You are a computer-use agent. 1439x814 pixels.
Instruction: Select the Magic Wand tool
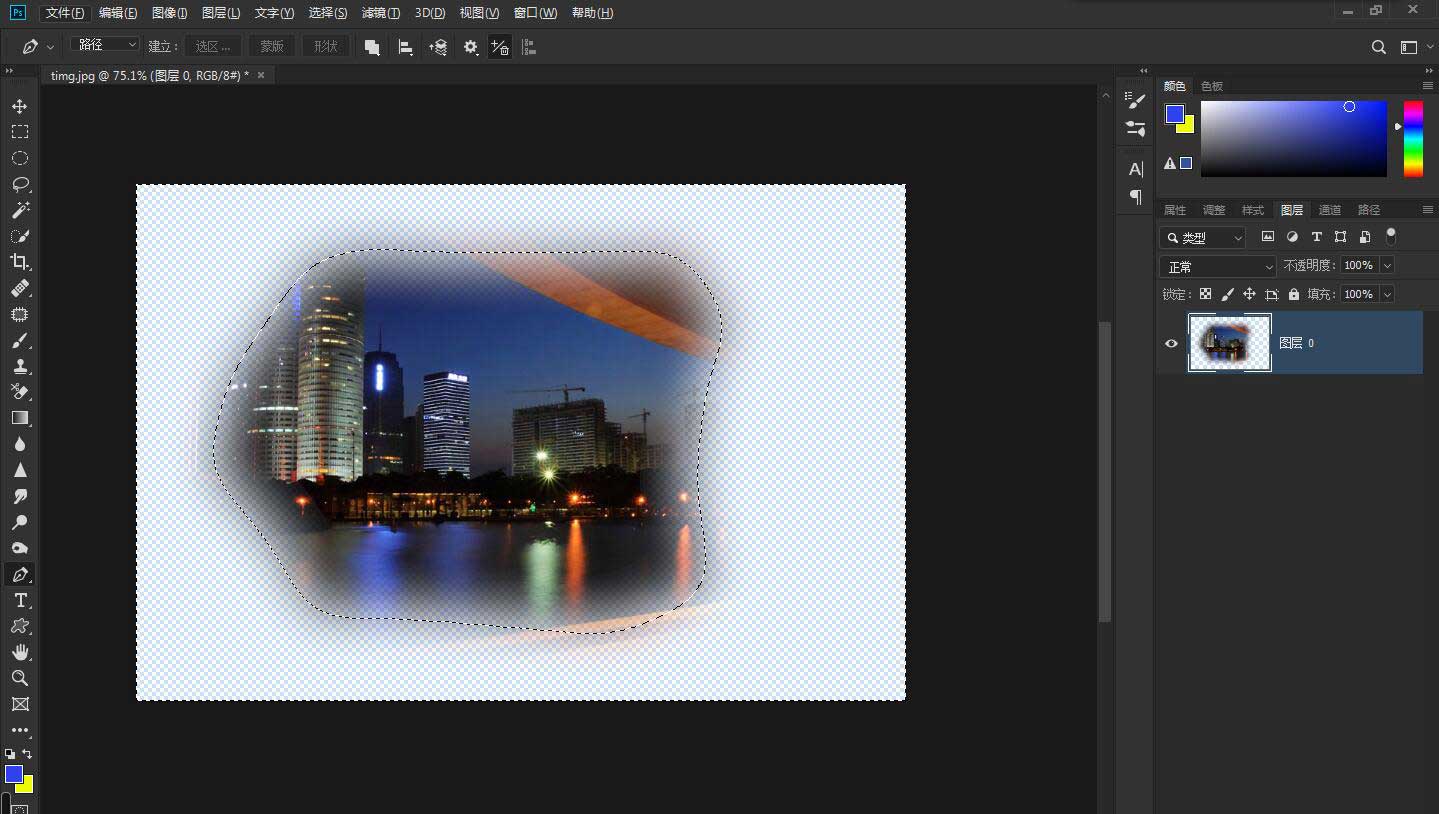pyautogui.click(x=19, y=210)
